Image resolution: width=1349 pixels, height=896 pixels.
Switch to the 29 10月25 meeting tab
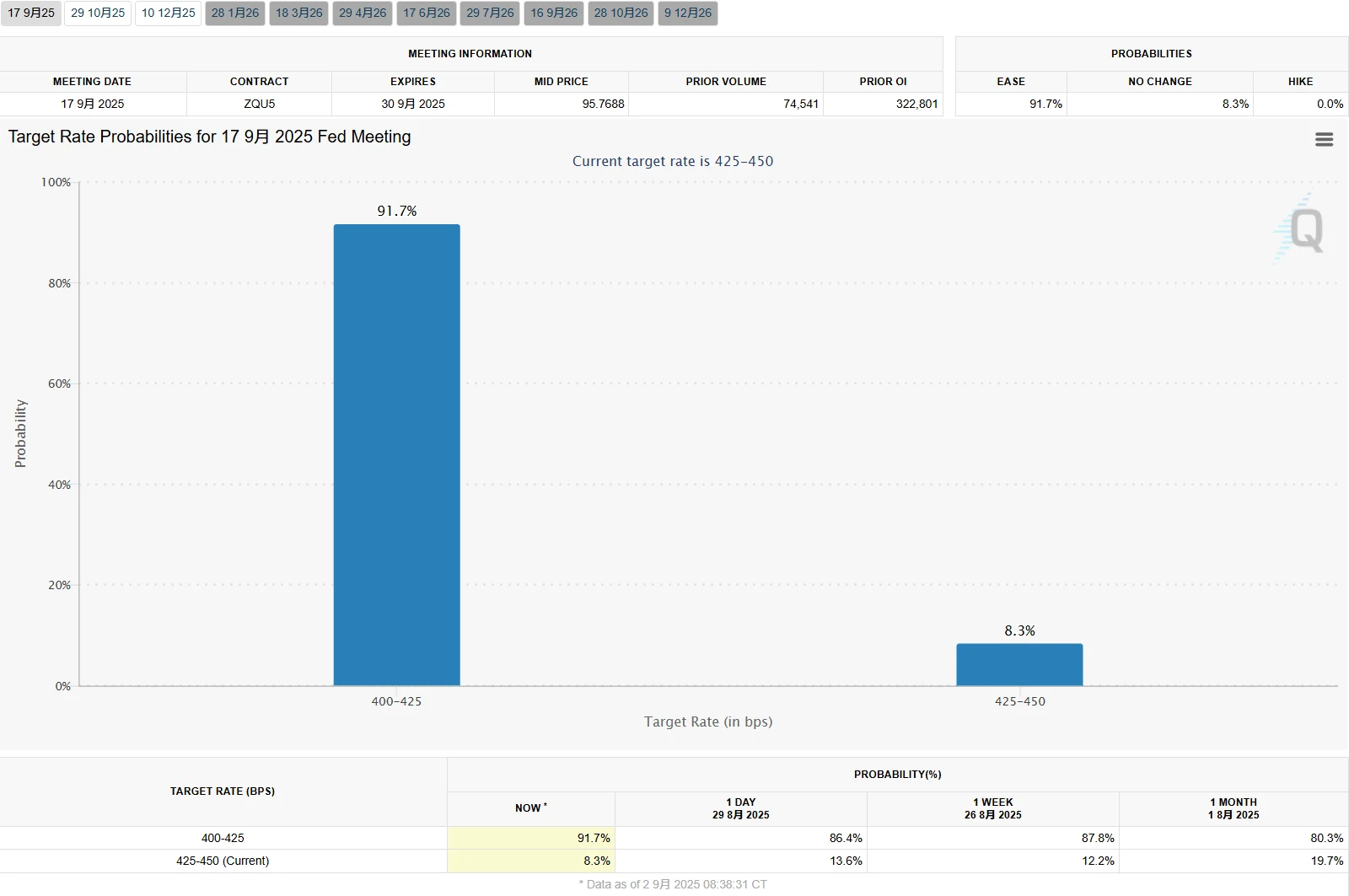pos(98,13)
